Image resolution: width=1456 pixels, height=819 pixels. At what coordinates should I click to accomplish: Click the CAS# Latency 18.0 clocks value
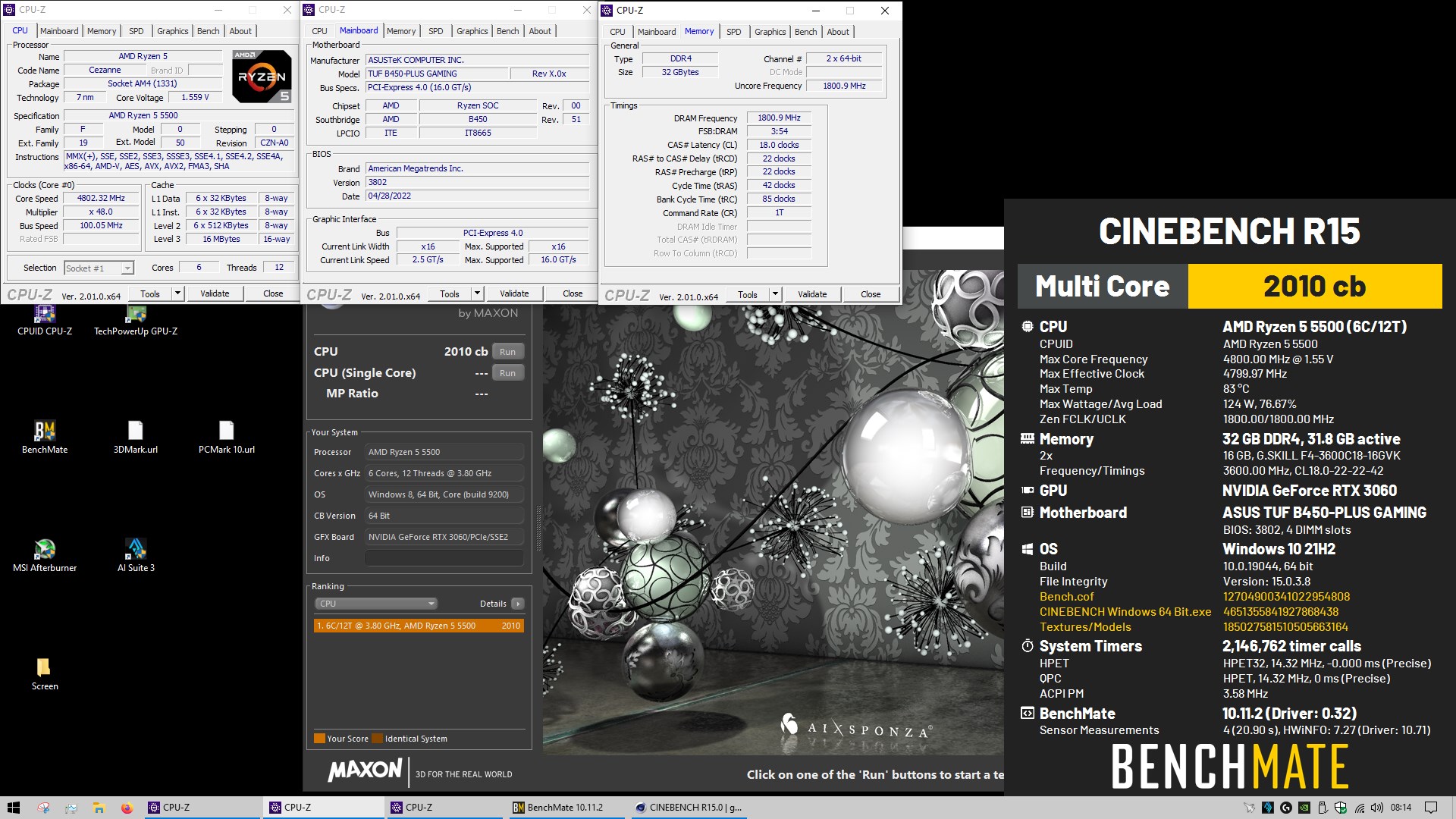pos(779,145)
